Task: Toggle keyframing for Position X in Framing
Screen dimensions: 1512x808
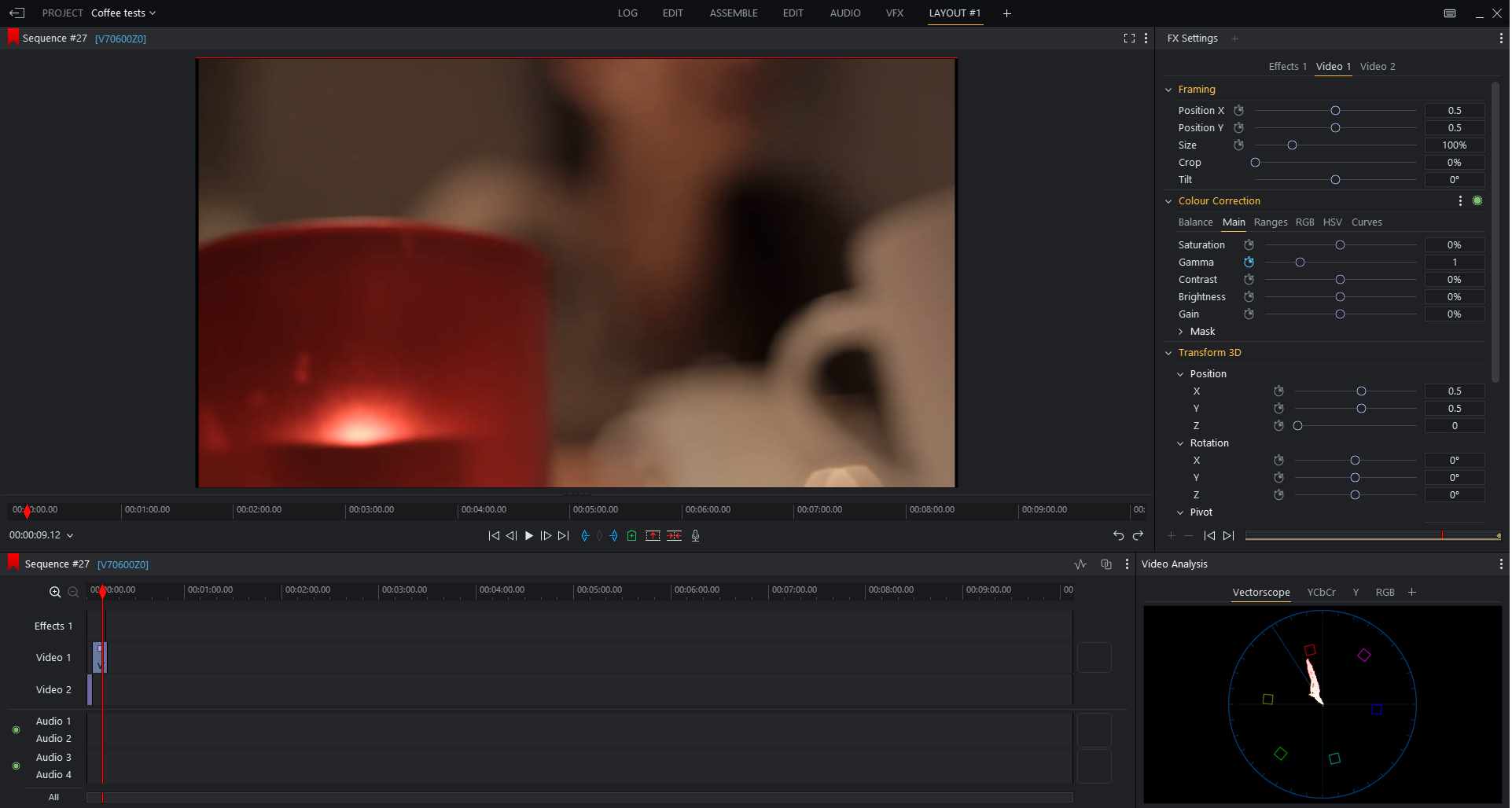Action: pos(1240,111)
